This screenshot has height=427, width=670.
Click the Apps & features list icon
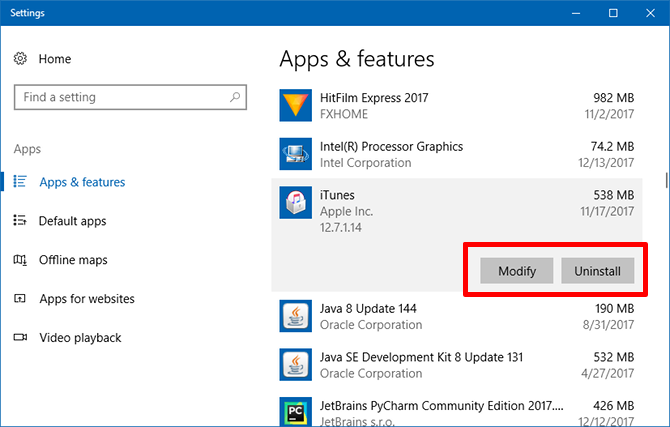coord(20,182)
